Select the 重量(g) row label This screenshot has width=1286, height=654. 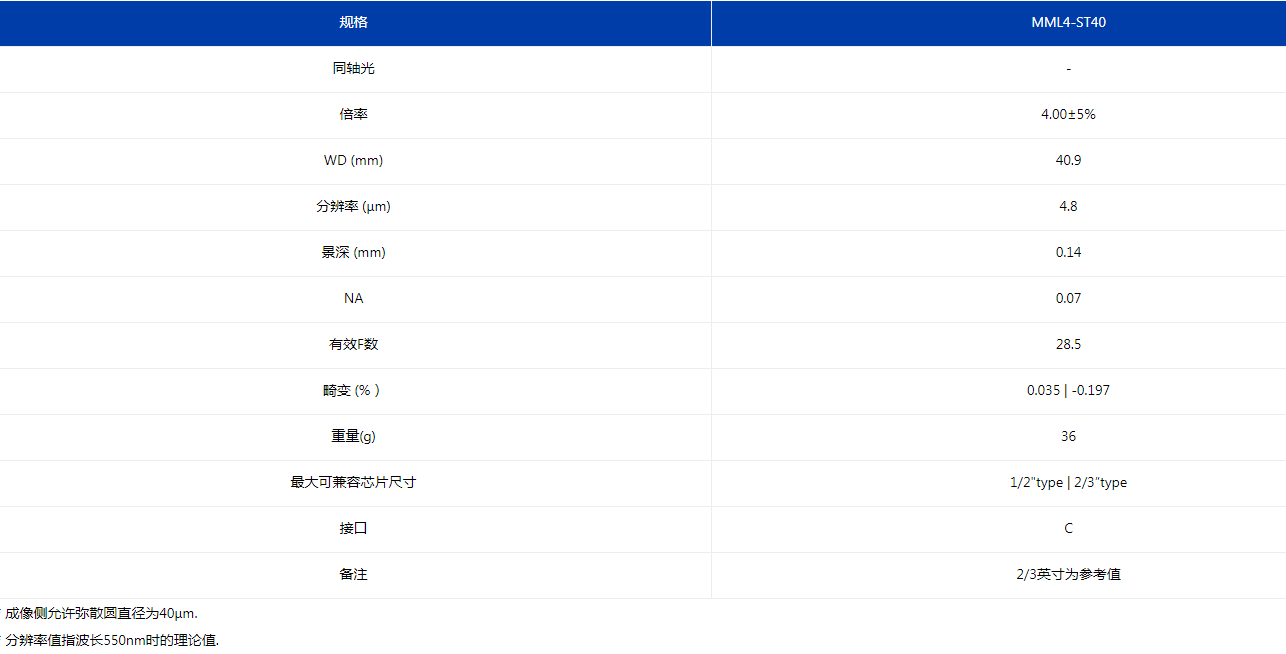click(x=354, y=437)
